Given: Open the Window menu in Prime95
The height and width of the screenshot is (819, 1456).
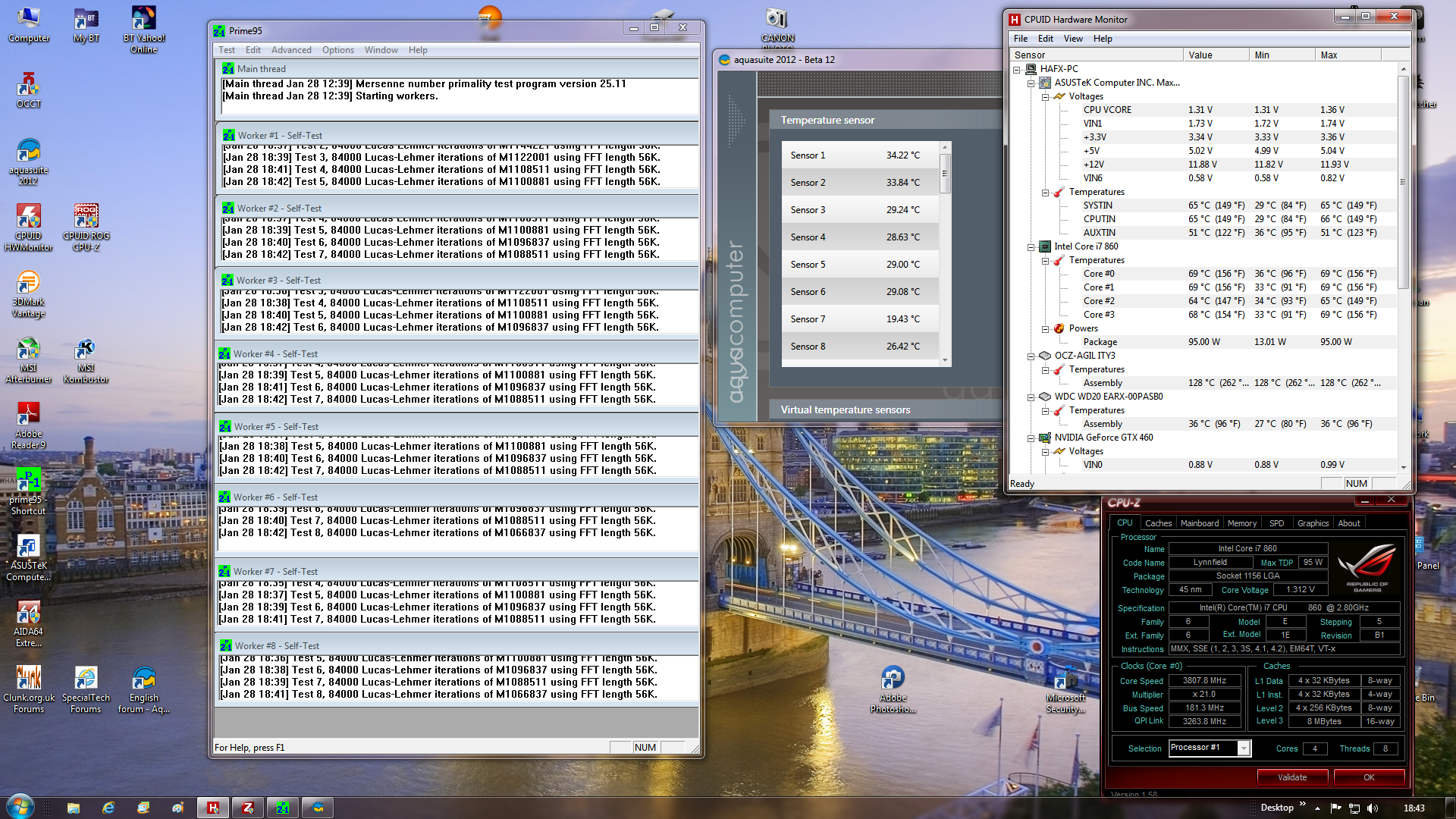Looking at the screenshot, I should [381, 50].
